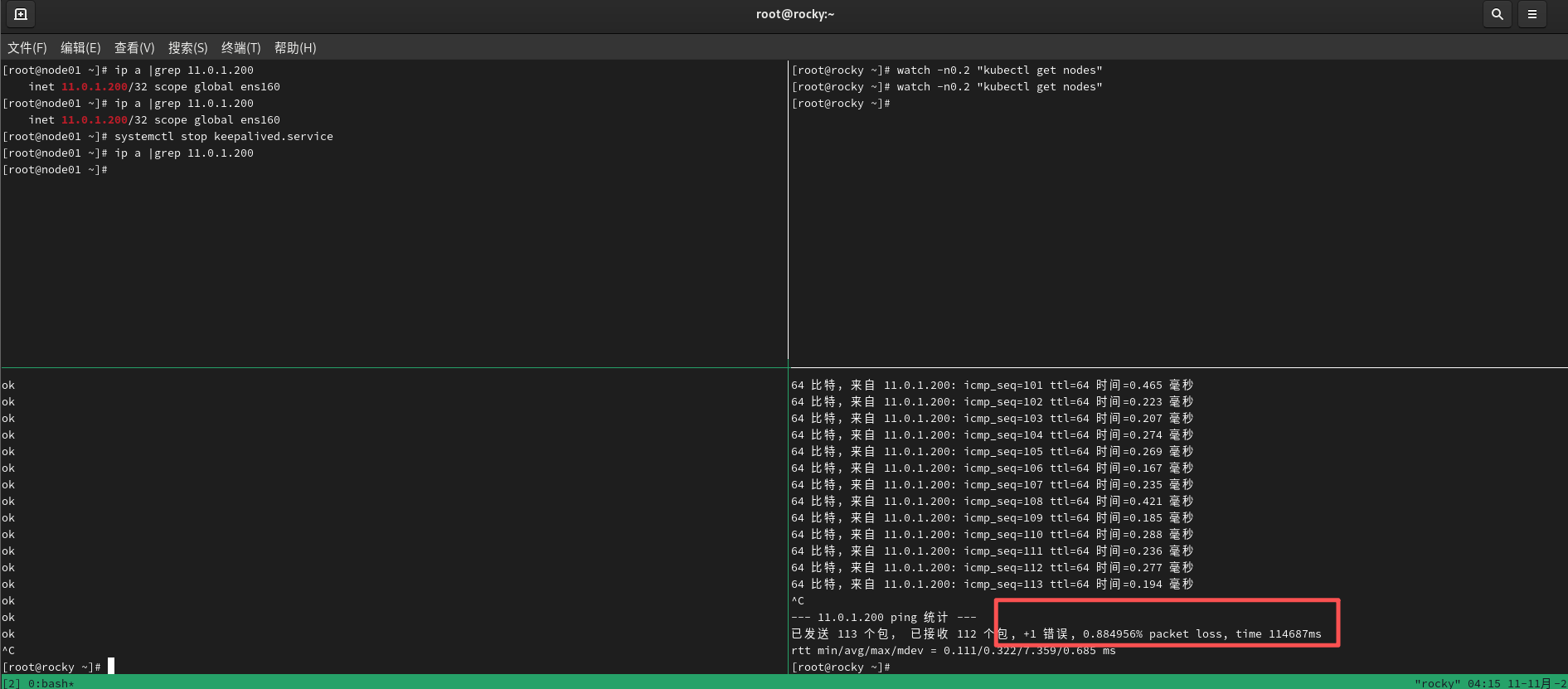
Task: Open the hamburger menu icon
Action: coord(1532,14)
